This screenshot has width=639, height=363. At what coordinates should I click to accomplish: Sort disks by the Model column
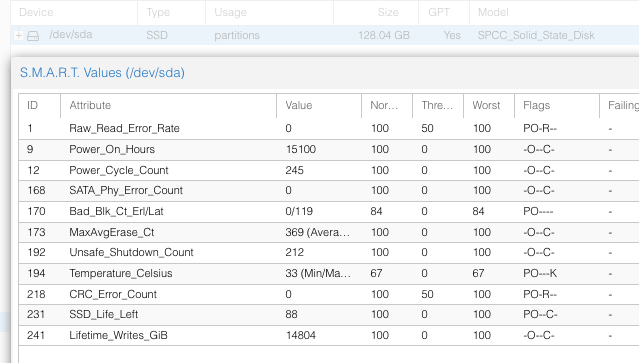[554, 12]
